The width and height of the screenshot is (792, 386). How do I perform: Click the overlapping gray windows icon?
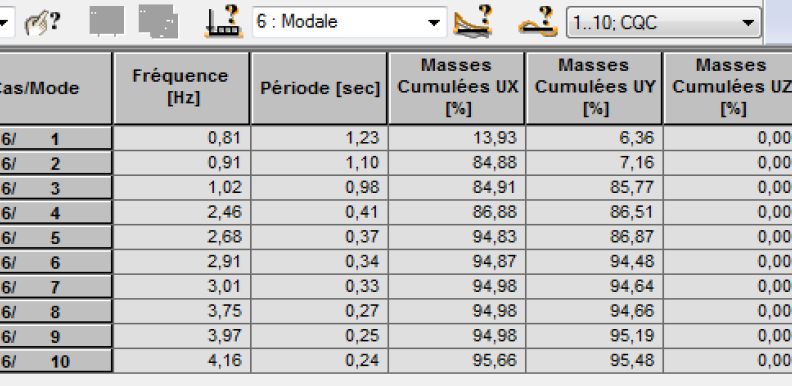[159, 22]
